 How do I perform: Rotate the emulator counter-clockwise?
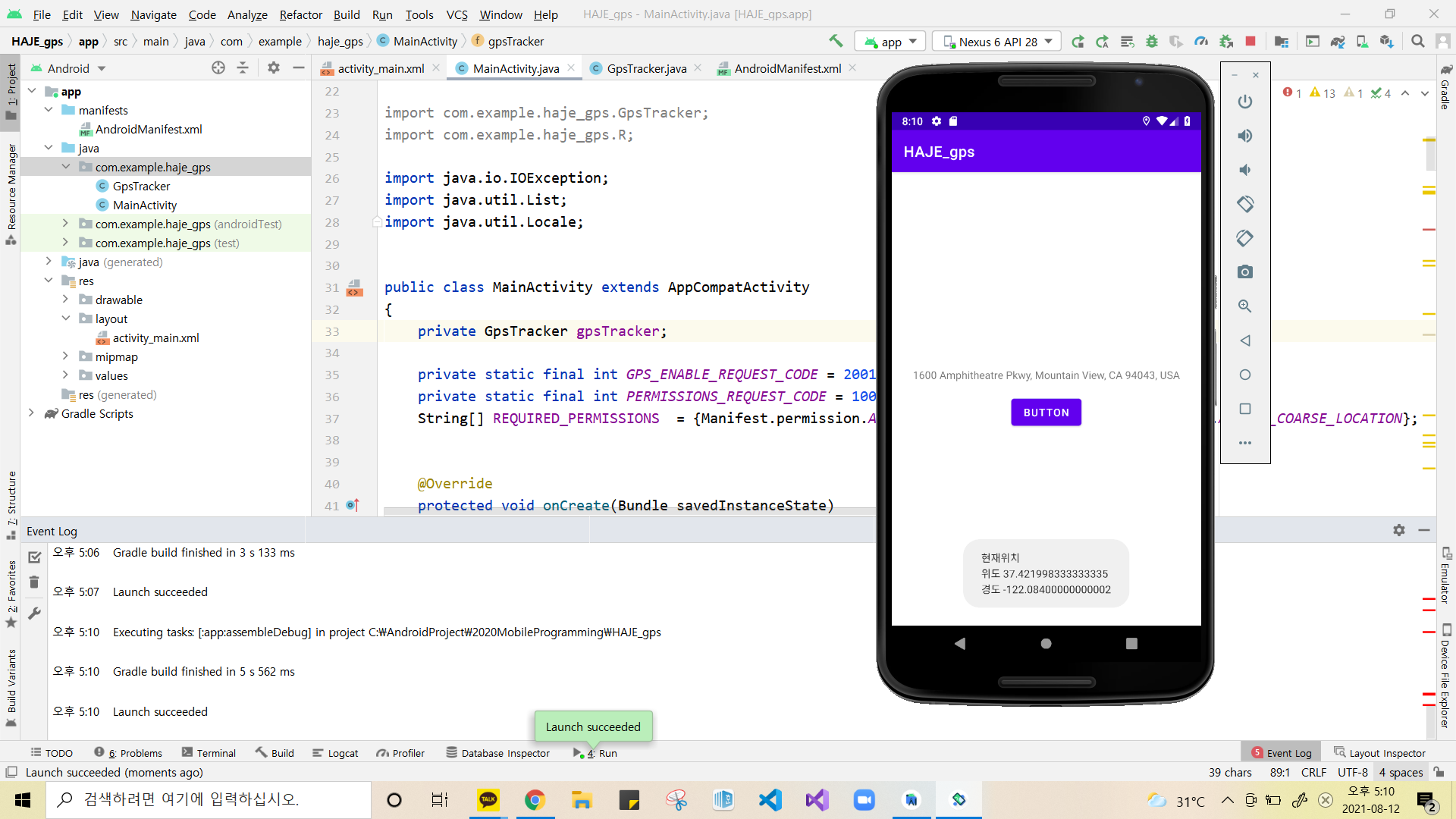1244,204
